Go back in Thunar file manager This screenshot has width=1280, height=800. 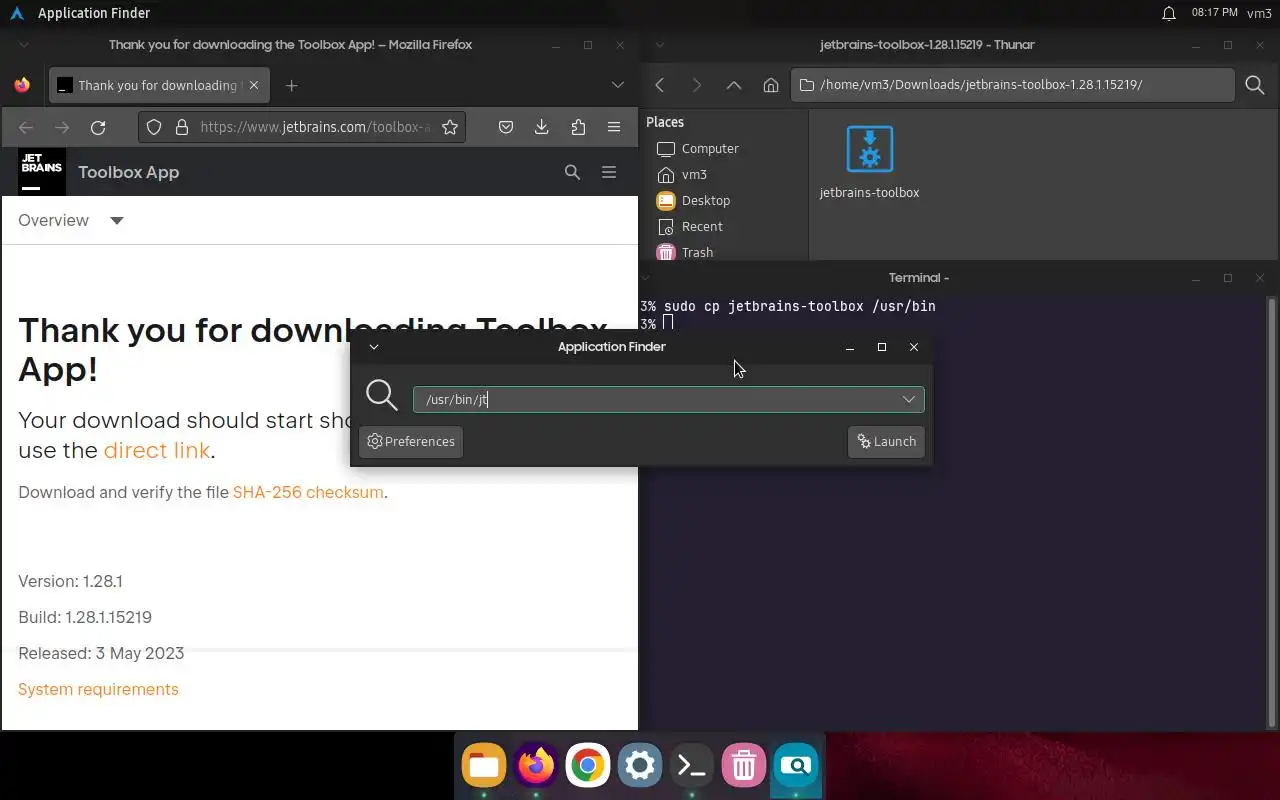tap(660, 85)
